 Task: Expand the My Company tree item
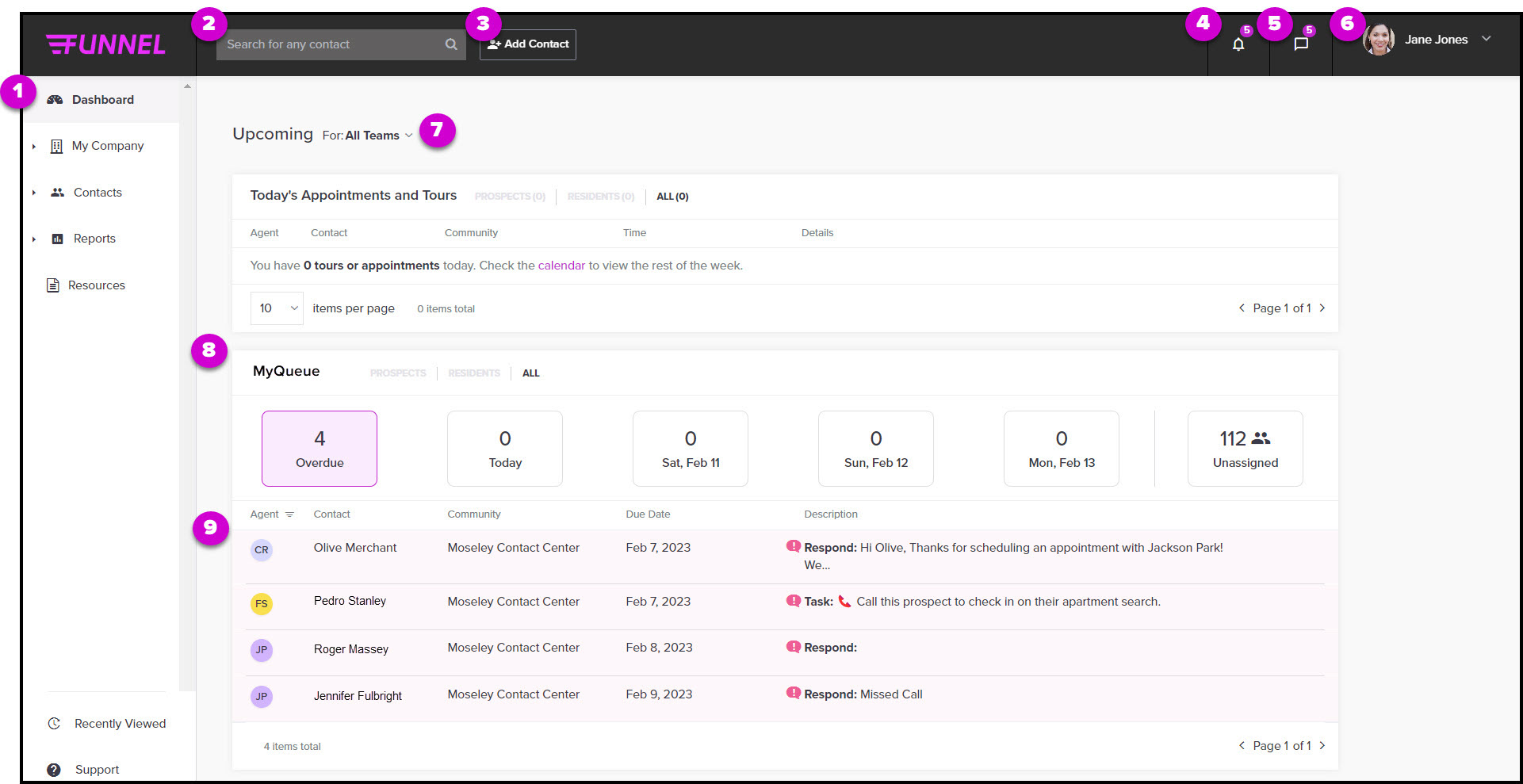[34, 147]
